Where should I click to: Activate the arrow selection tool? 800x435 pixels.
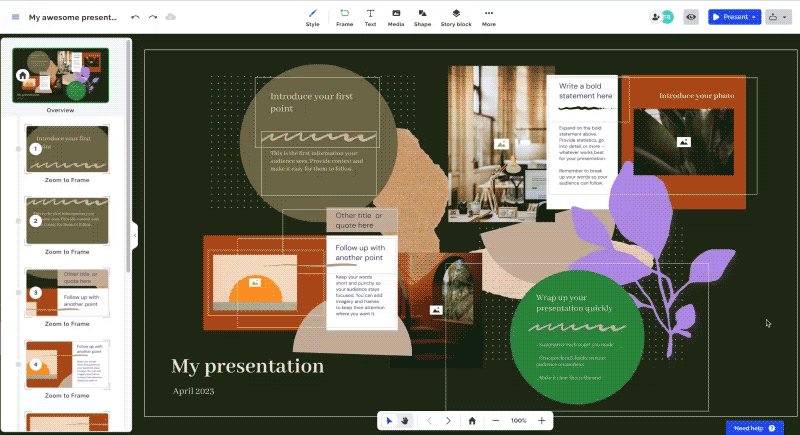[389, 421]
